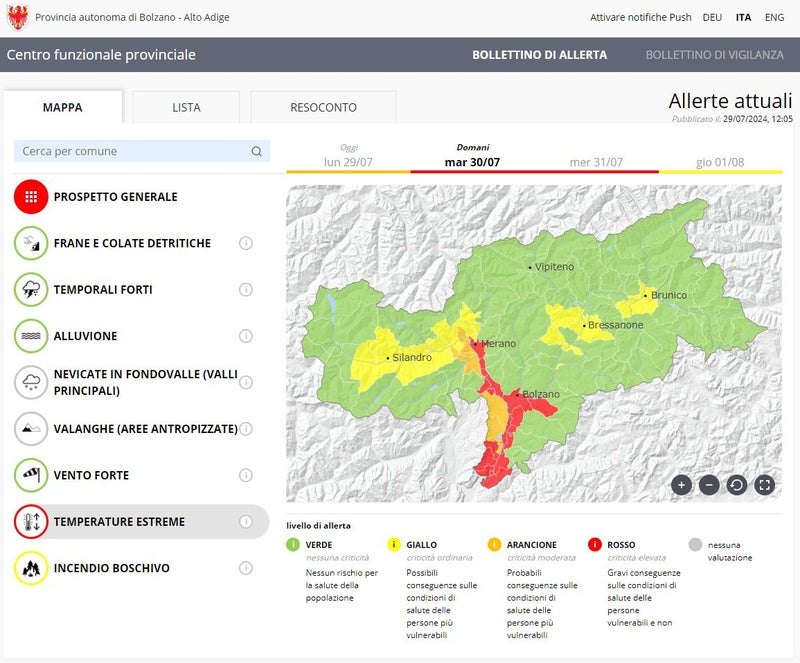Viewport: 800px width, 663px height.
Task: Zoom in on the map
Action: (x=682, y=485)
